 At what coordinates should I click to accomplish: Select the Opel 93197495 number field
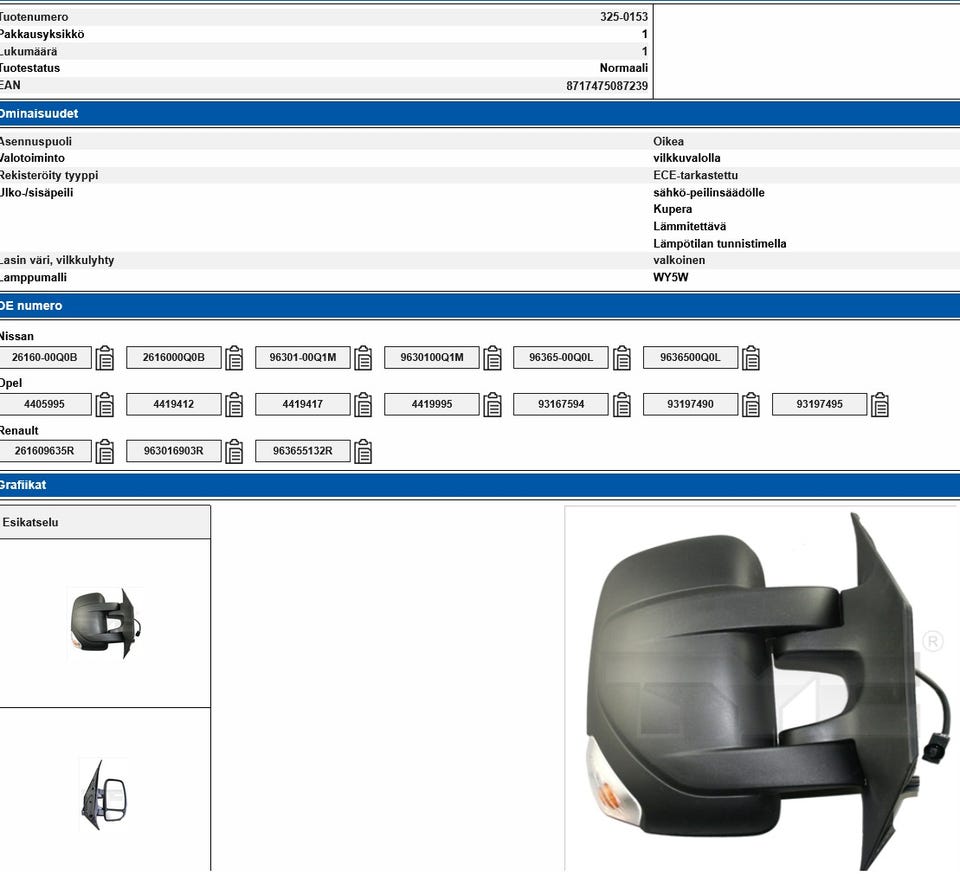(x=820, y=404)
